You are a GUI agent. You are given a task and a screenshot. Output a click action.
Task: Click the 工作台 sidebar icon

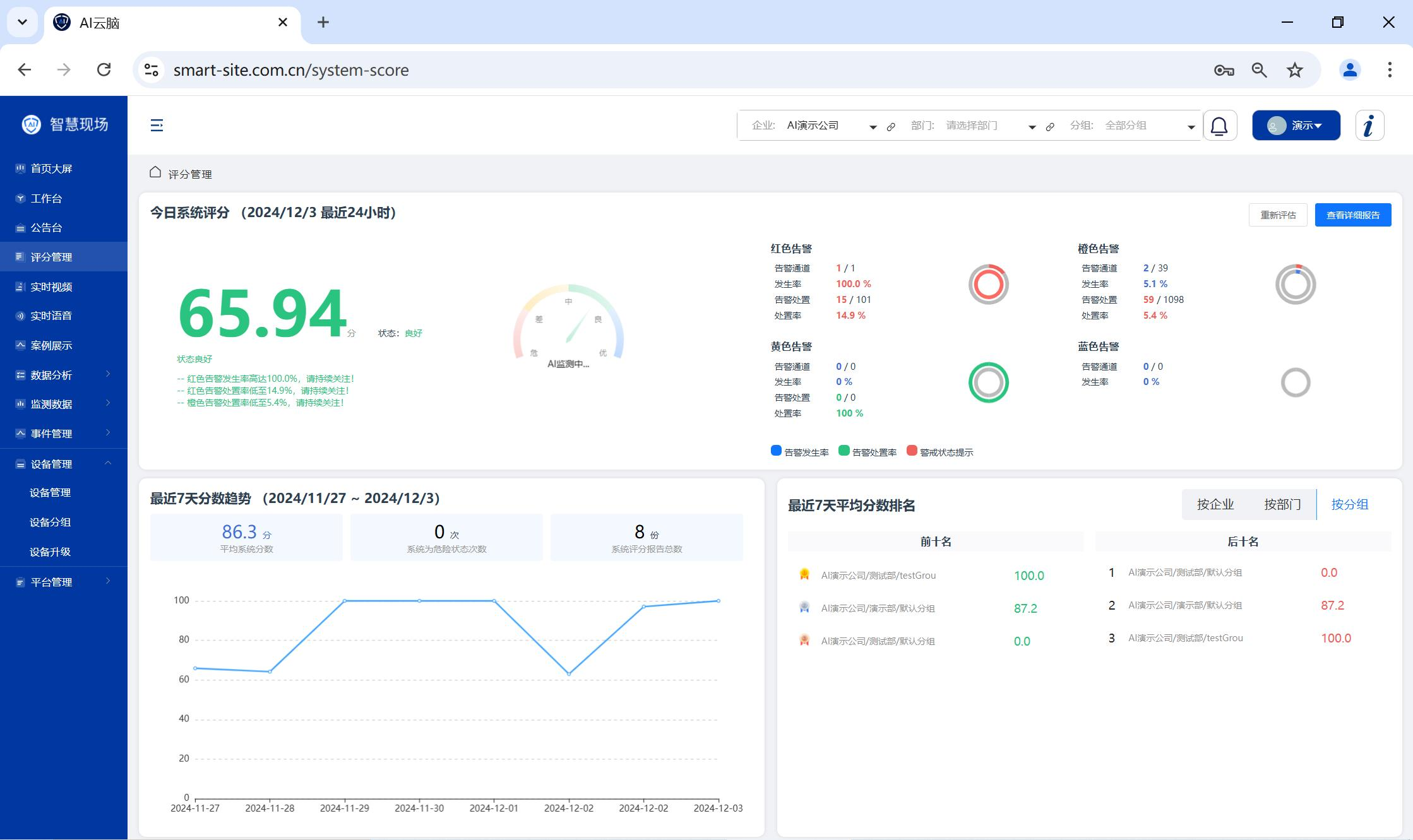point(20,198)
